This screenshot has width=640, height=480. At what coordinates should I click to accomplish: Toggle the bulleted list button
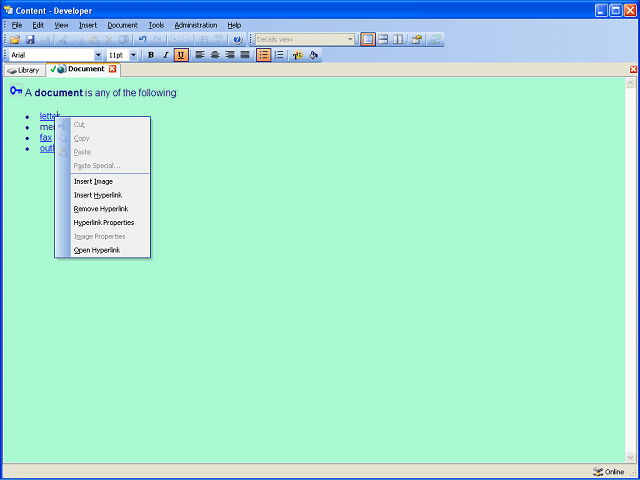tap(264, 55)
